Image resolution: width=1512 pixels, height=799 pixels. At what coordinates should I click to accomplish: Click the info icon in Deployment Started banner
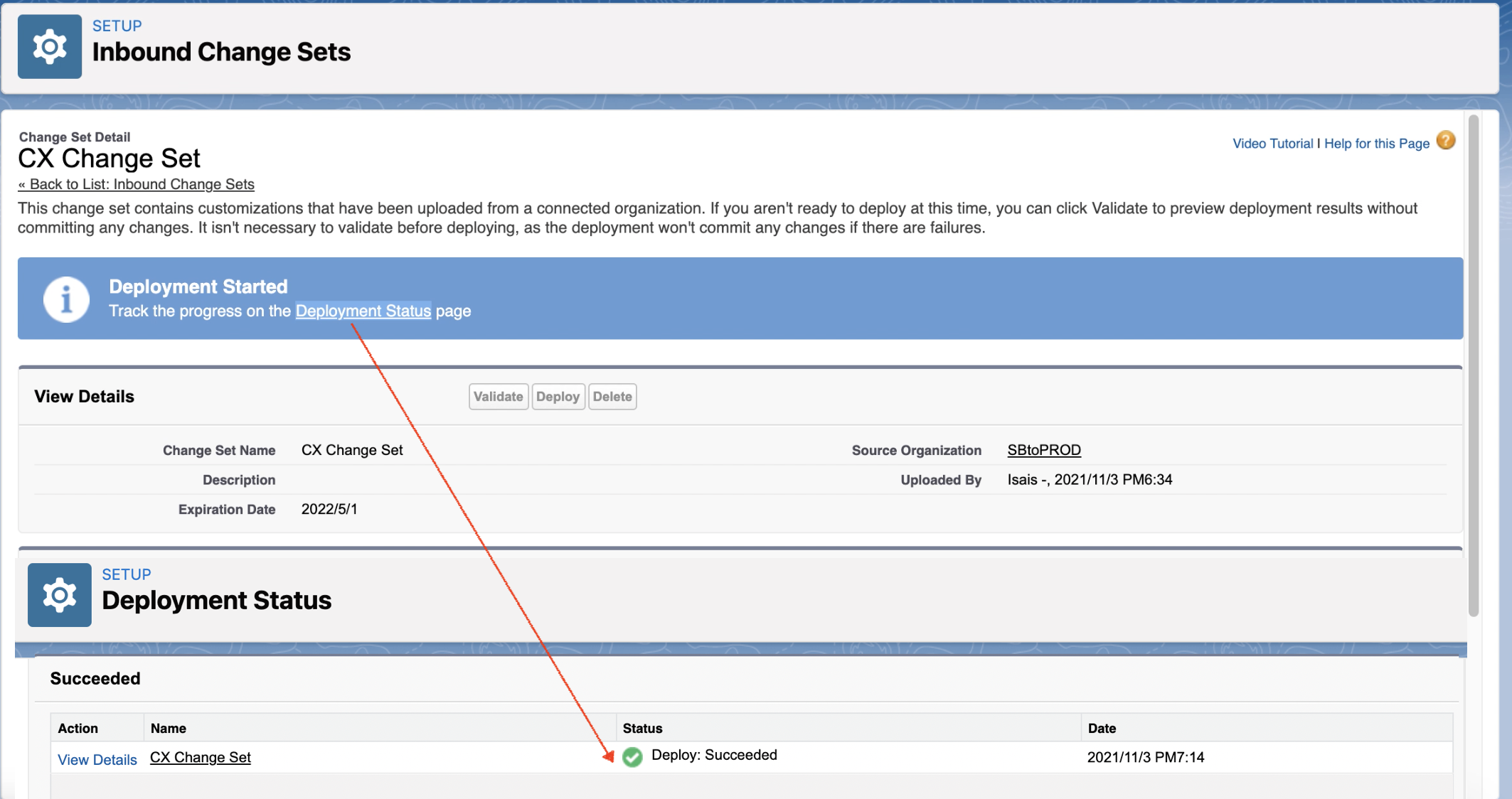(66, 299)
